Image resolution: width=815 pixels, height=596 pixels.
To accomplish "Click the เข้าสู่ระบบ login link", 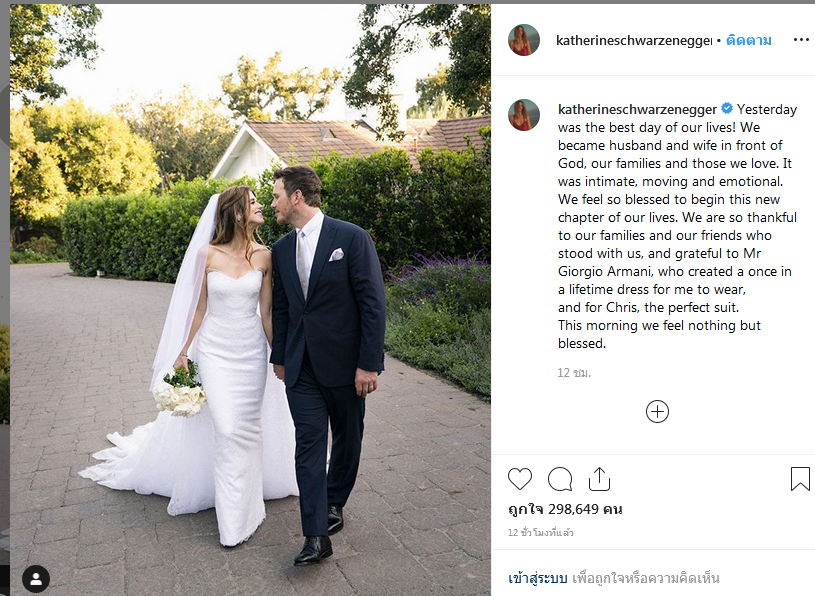I will pyautogui.click(x=537, y=578).
